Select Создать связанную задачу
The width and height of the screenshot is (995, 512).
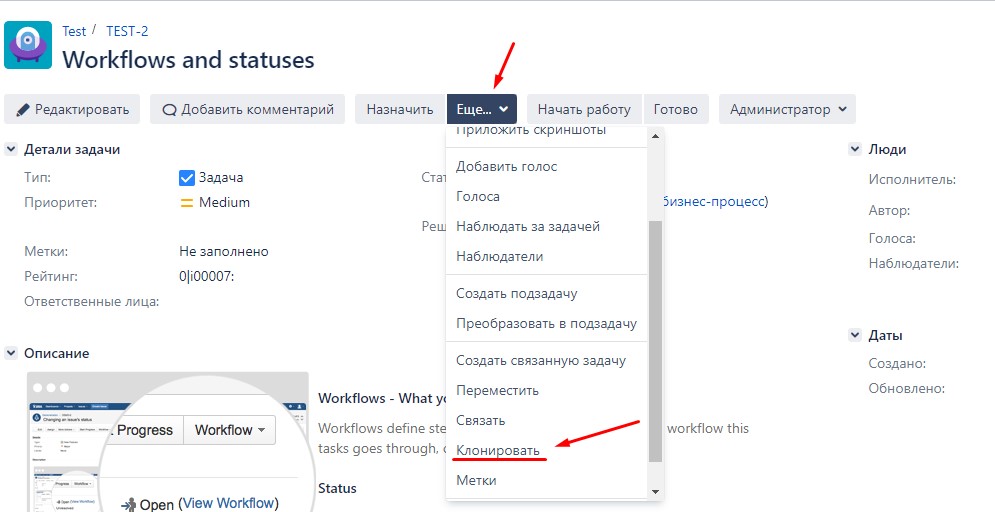pyautogui.click(x=546, y=360)
